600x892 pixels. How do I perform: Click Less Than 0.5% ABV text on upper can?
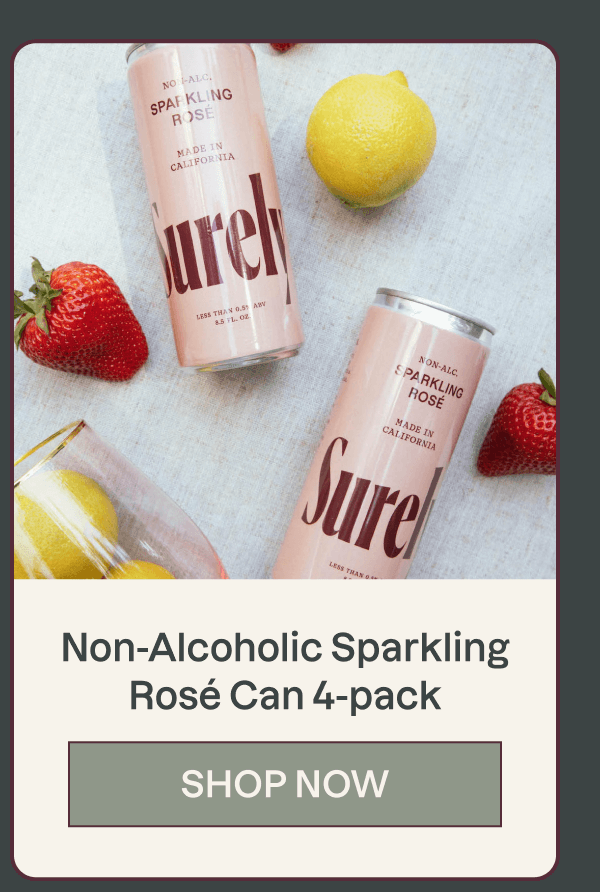point(231,312)
